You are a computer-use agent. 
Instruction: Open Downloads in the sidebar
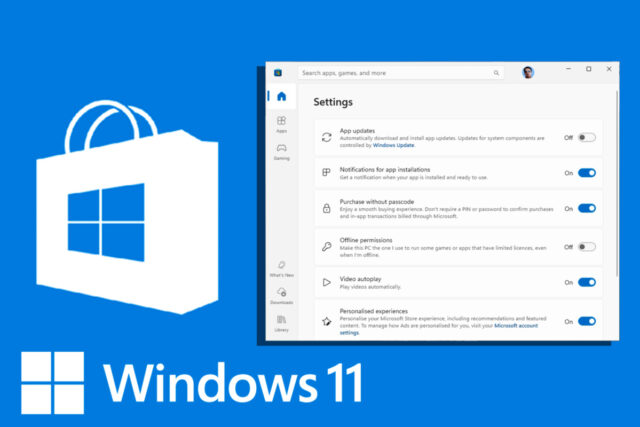tap(281, 296)
